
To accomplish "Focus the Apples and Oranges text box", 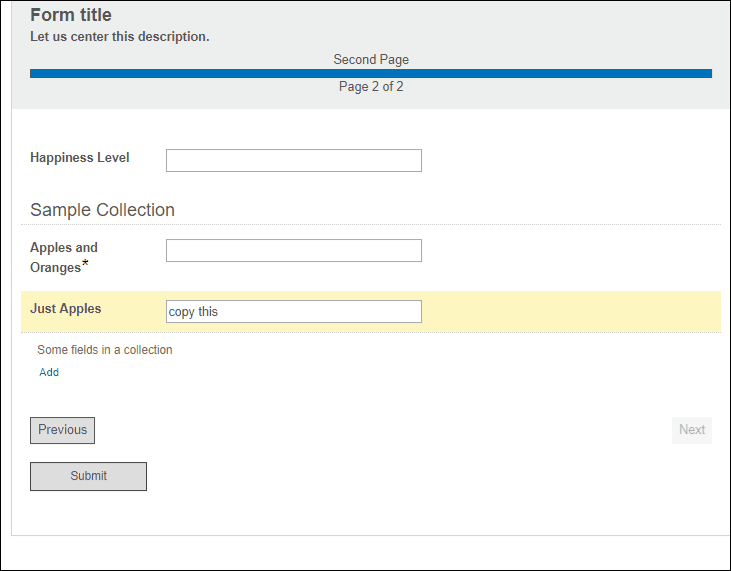I will point(294,251).
